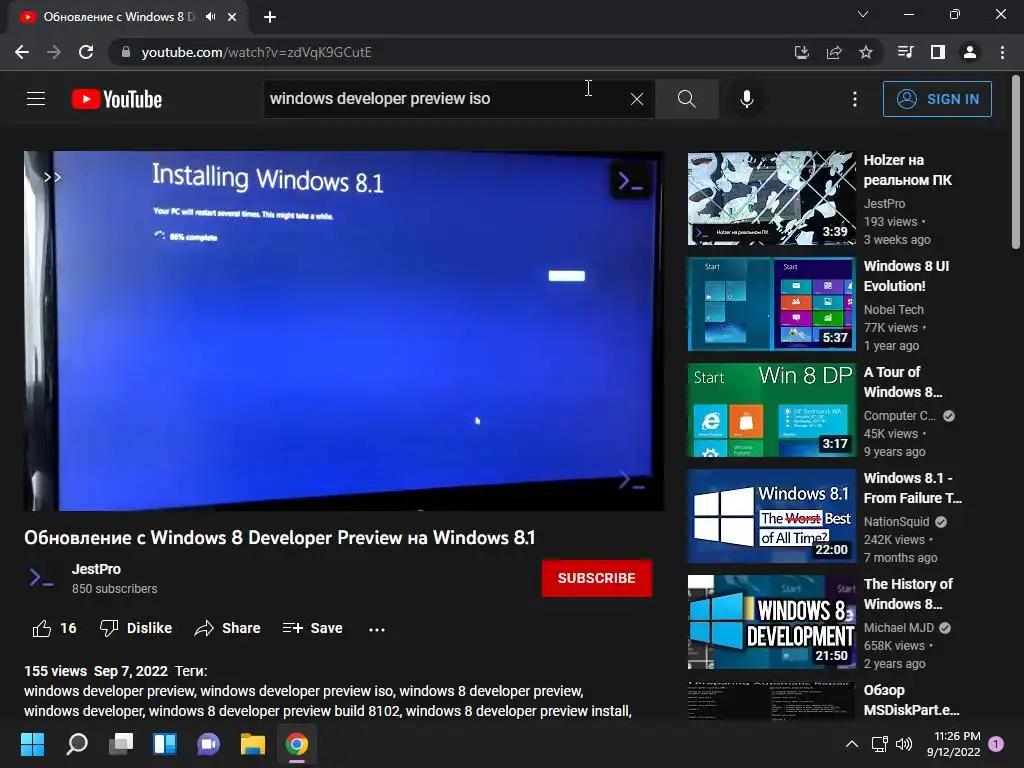Image resolution: width=1024 pixels, height=768 pixels.
Task: Open YouTube settings three-dot menu
Action: (855, 99)
